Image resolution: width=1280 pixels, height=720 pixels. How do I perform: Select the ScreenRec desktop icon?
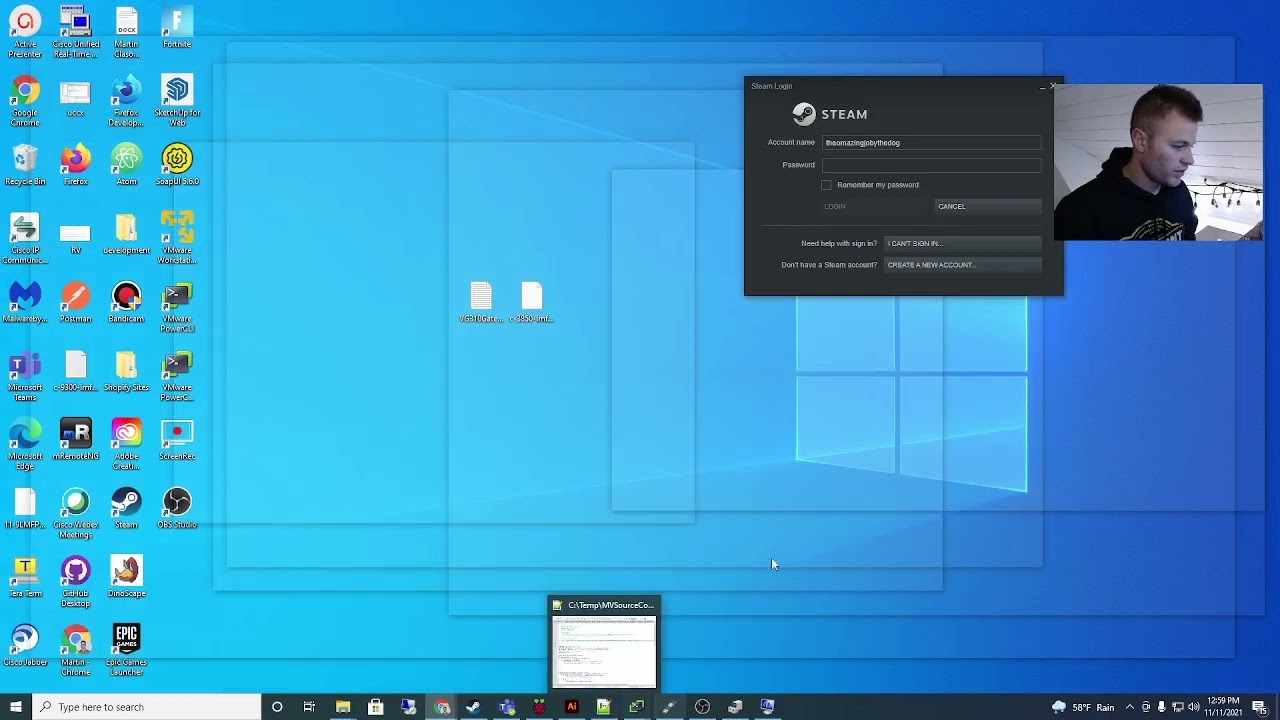pyautogui.click(x=177, y=440)
